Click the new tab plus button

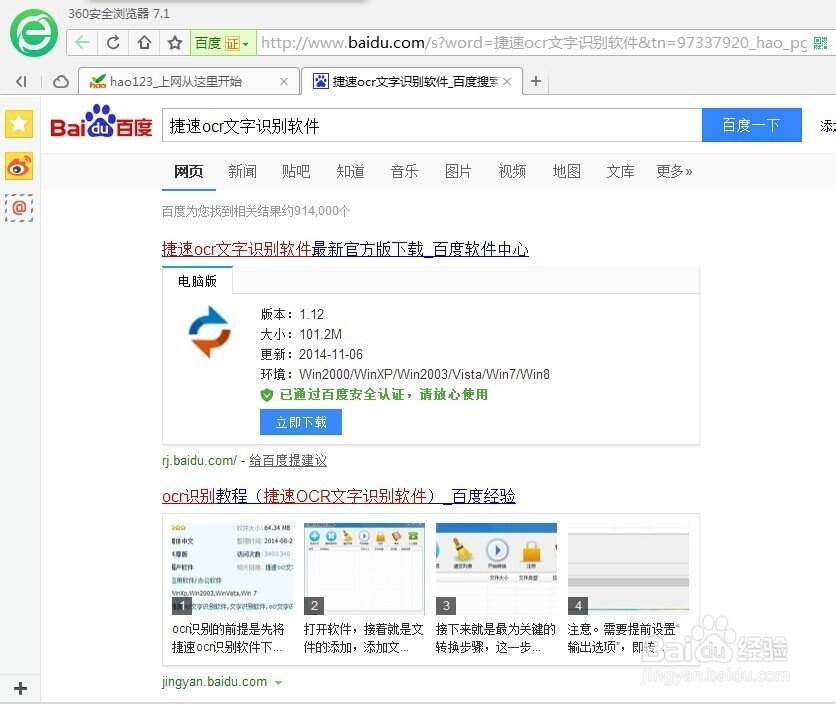(x=535, y=80)
